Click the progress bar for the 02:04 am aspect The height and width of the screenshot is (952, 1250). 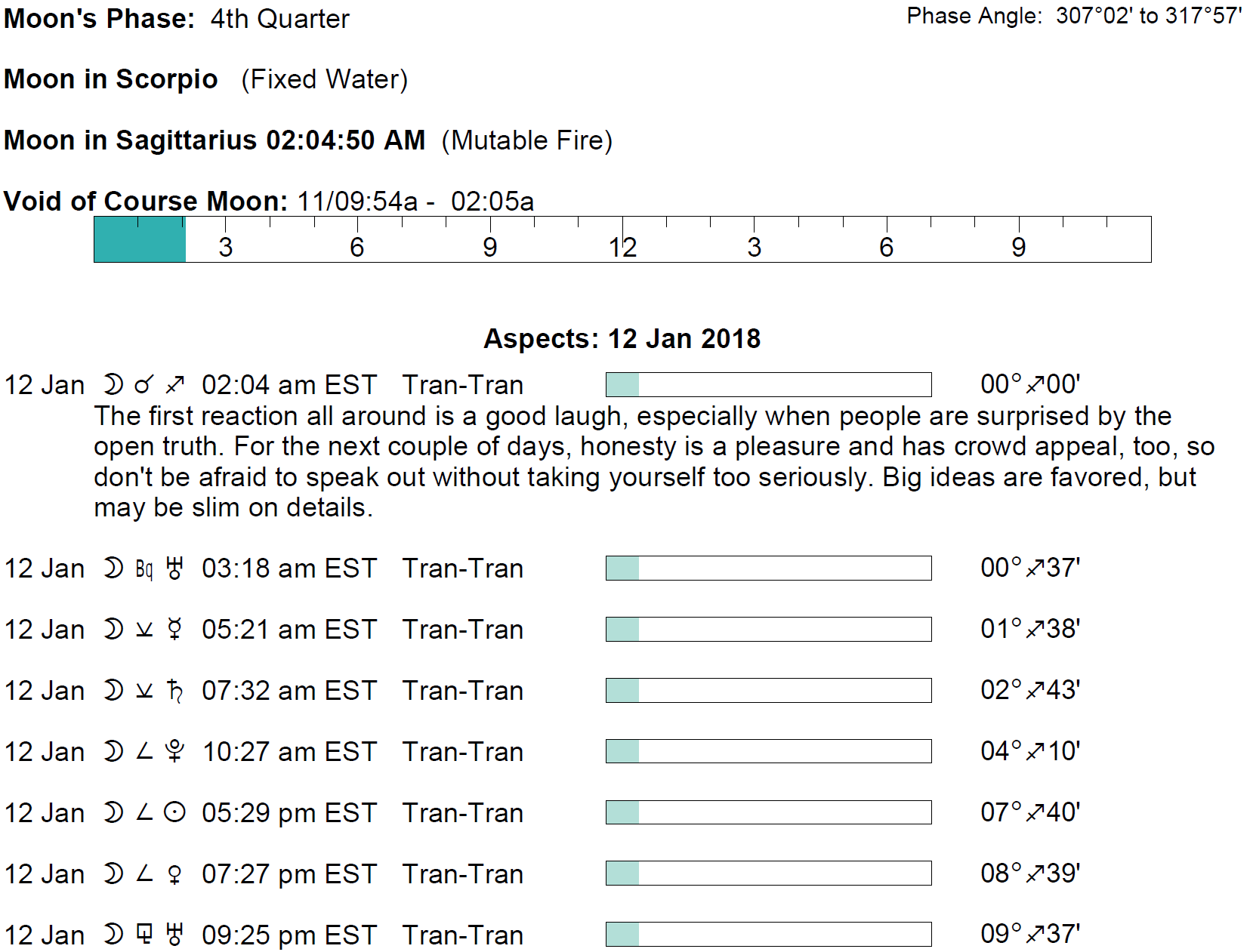click(x=768, y=384)
